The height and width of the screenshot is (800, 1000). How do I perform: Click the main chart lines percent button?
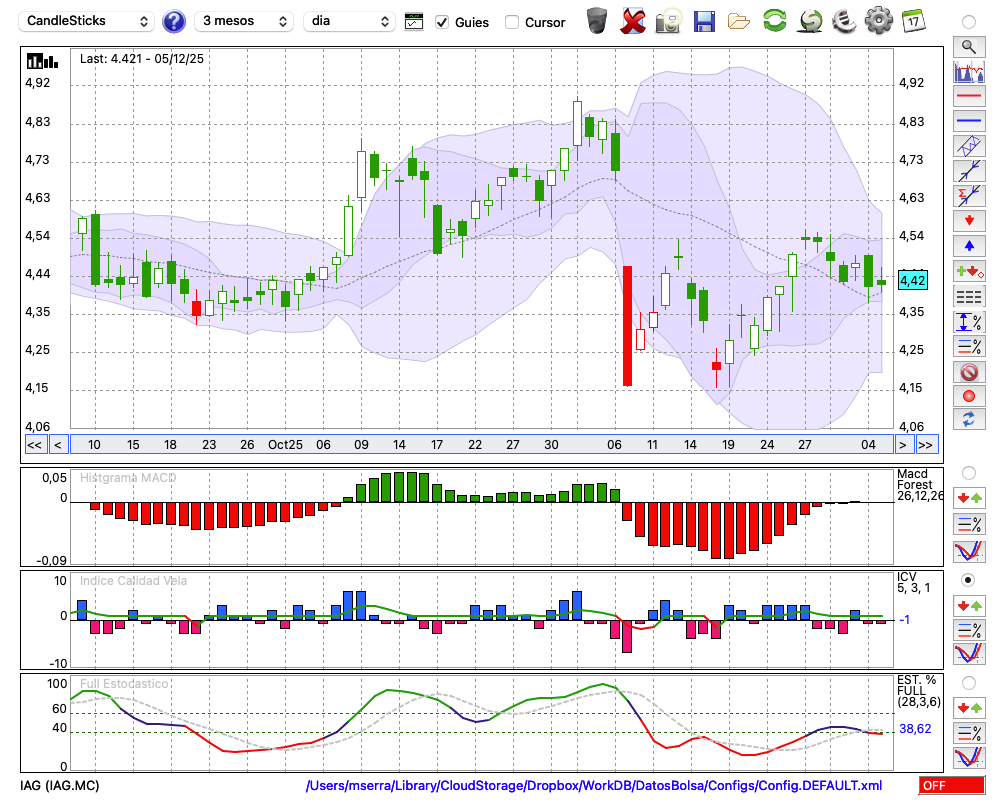pyautogui.click(x=969, y=346)
